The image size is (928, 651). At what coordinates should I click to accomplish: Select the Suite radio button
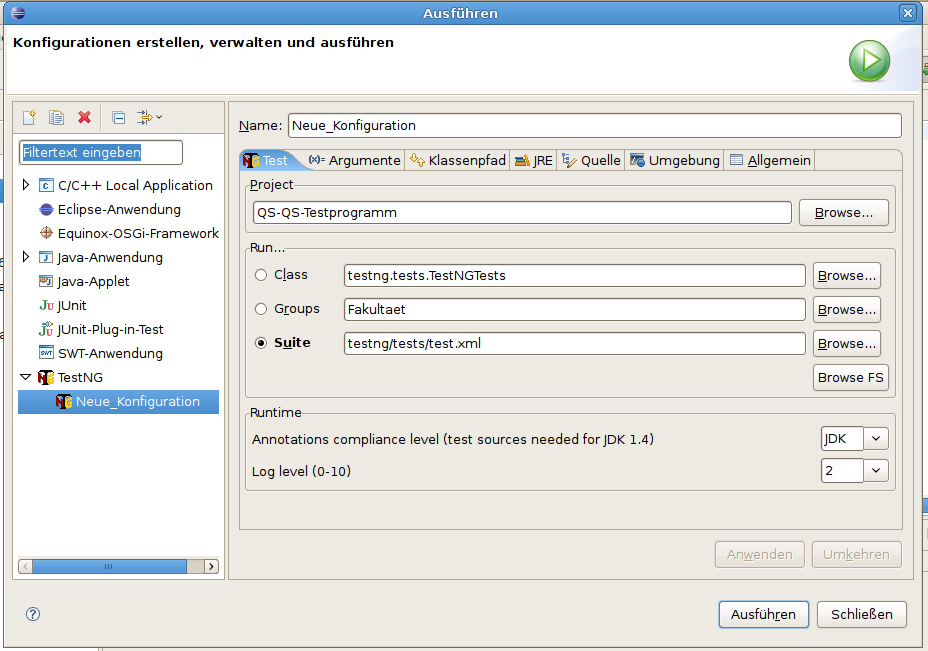261,343
